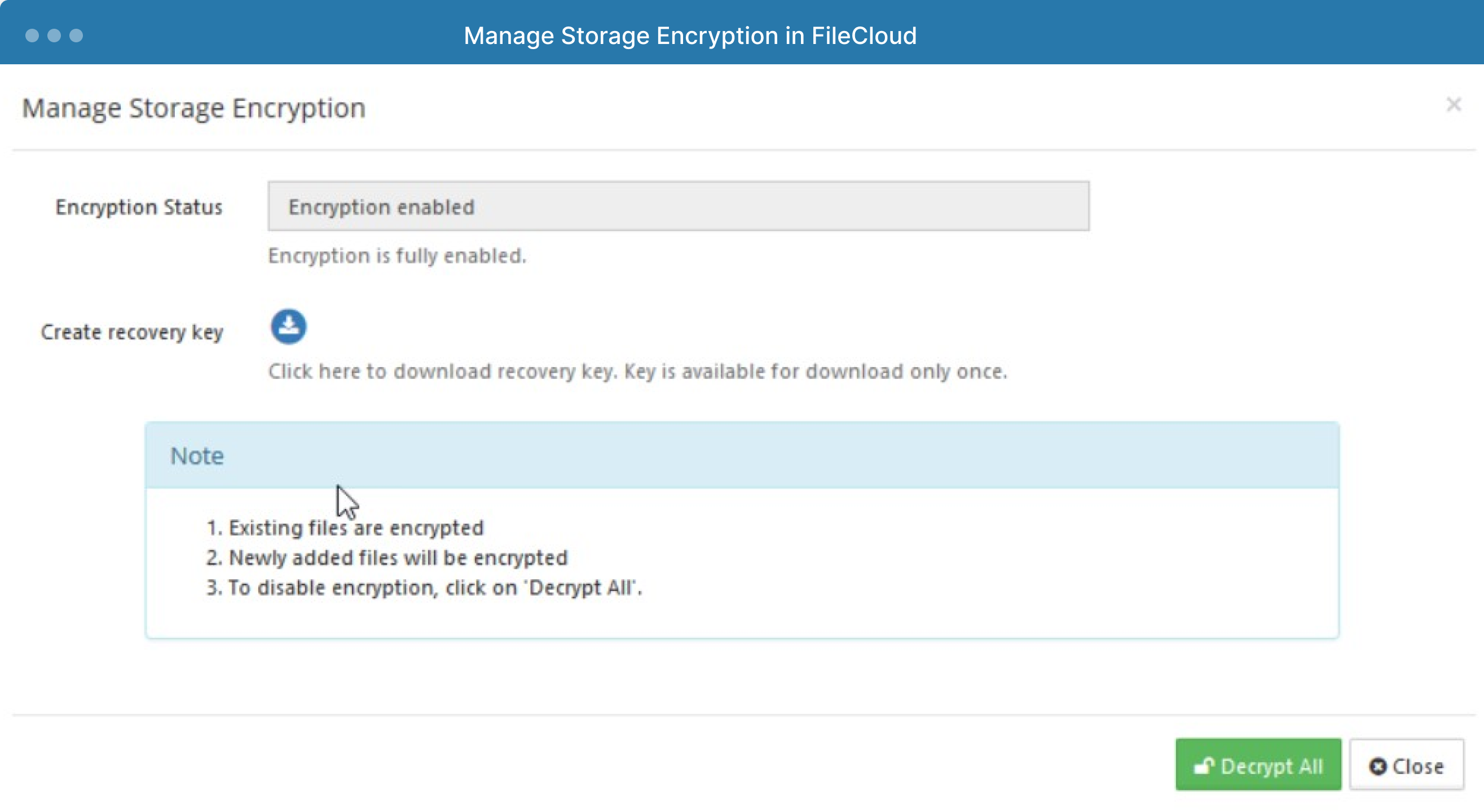Image resolution: width=1484 pixels, height=812 pixels.
Task: Click the Decrypt All button
Action: coord(1258,764)
